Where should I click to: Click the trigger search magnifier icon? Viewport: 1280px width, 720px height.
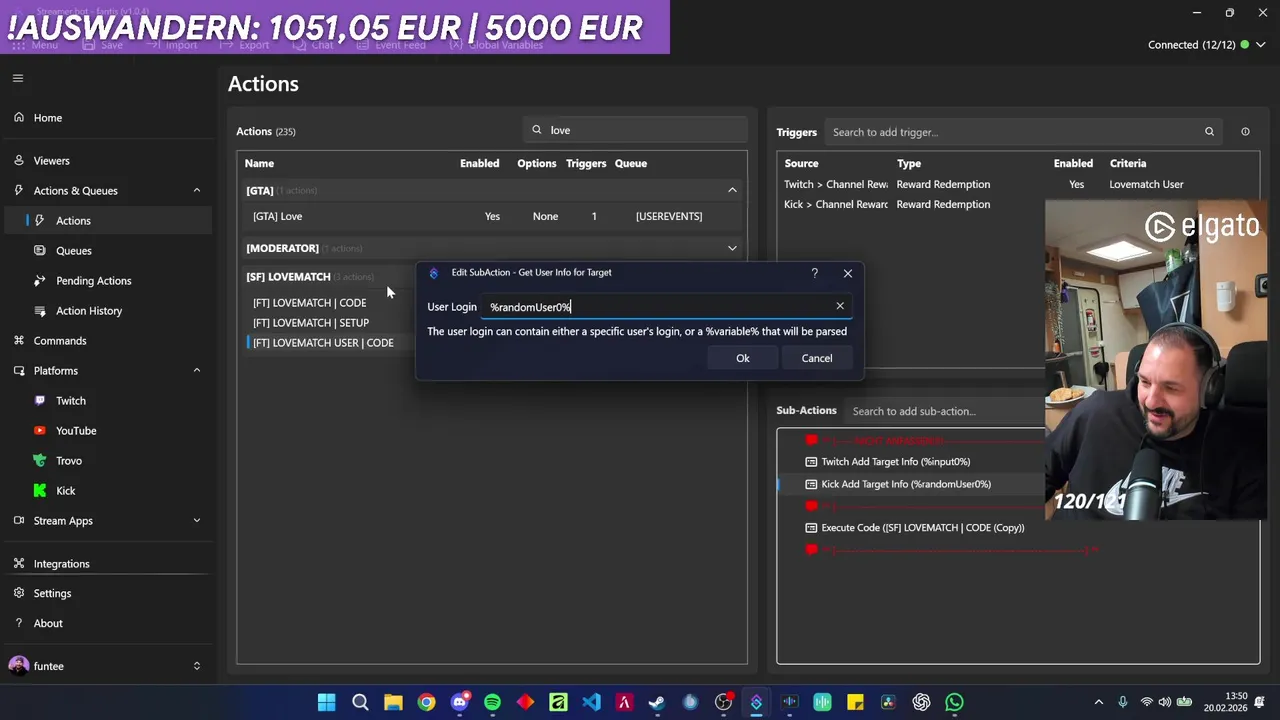(1209, 132)
